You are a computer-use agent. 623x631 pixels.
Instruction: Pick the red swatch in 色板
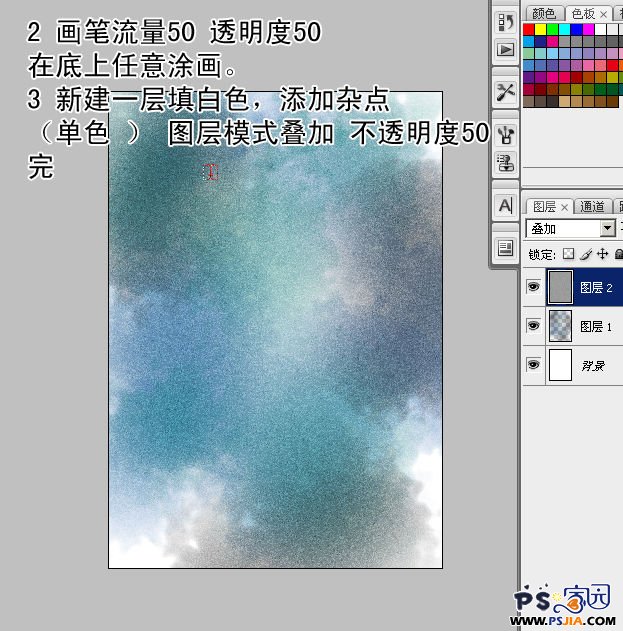click(x=529, y=29)
